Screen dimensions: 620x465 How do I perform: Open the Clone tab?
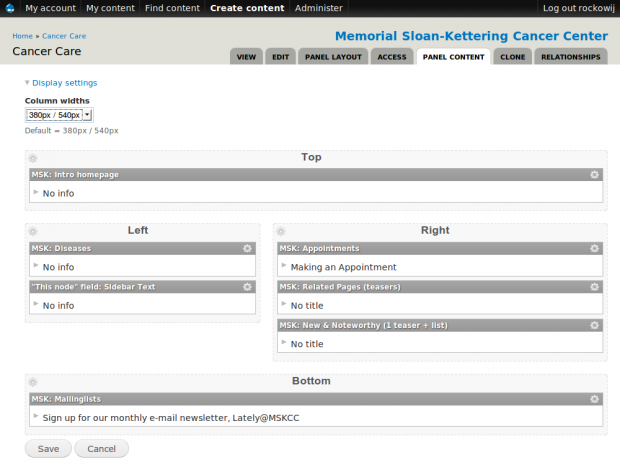point(512,57)
